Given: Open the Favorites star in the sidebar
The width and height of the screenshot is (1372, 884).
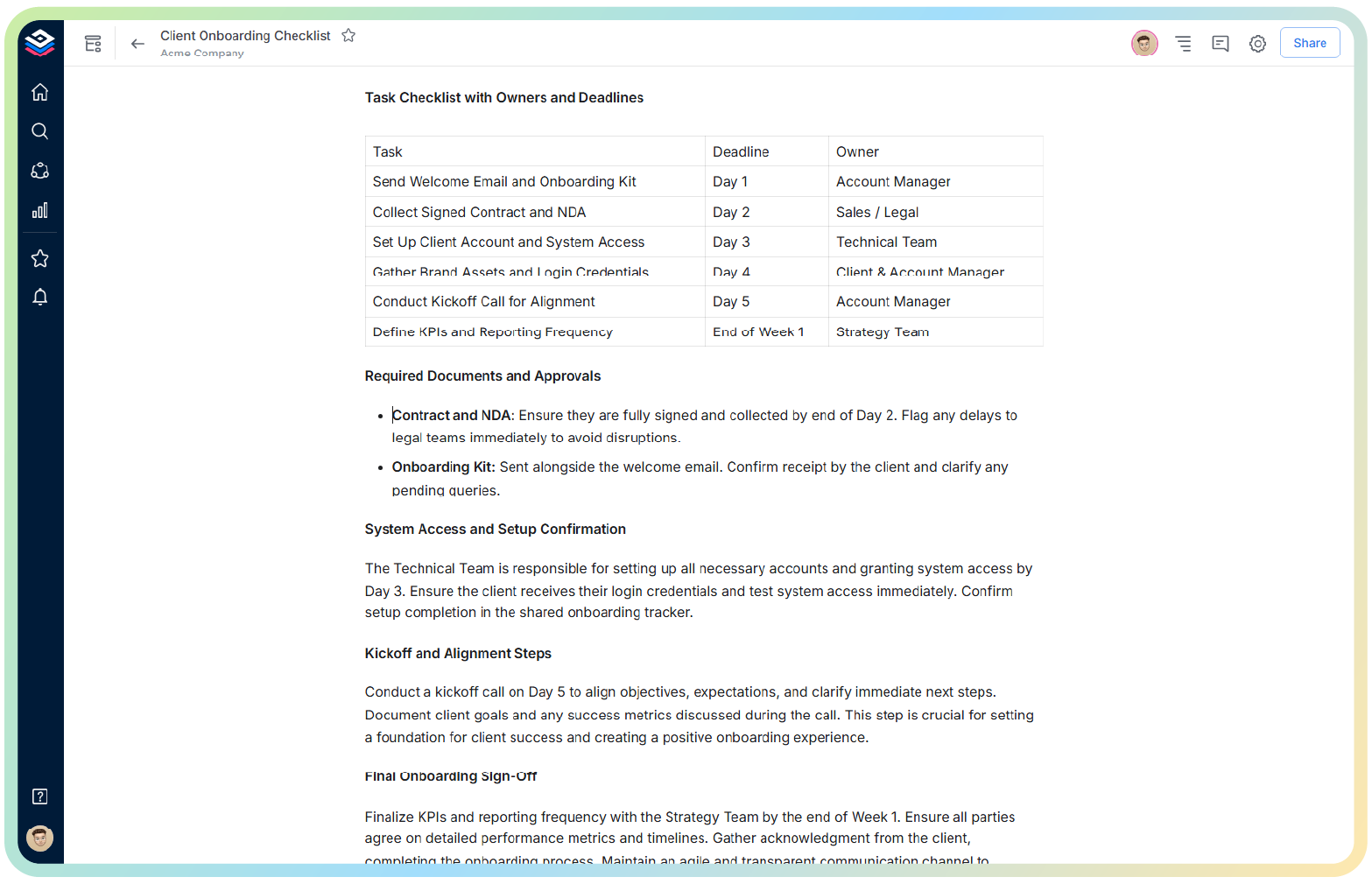Looking at the screenshot, I should [x=39, y=257].
